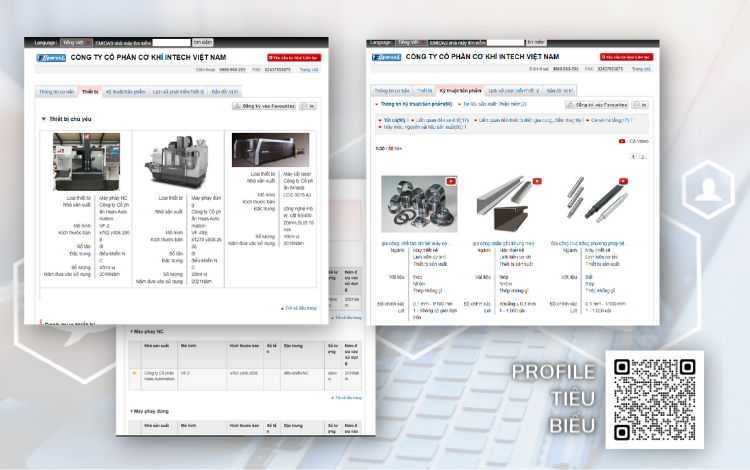
Task: Open 'gia công, chế tạo chi tiết máy cơ...' link
Action: coord(416,243)
